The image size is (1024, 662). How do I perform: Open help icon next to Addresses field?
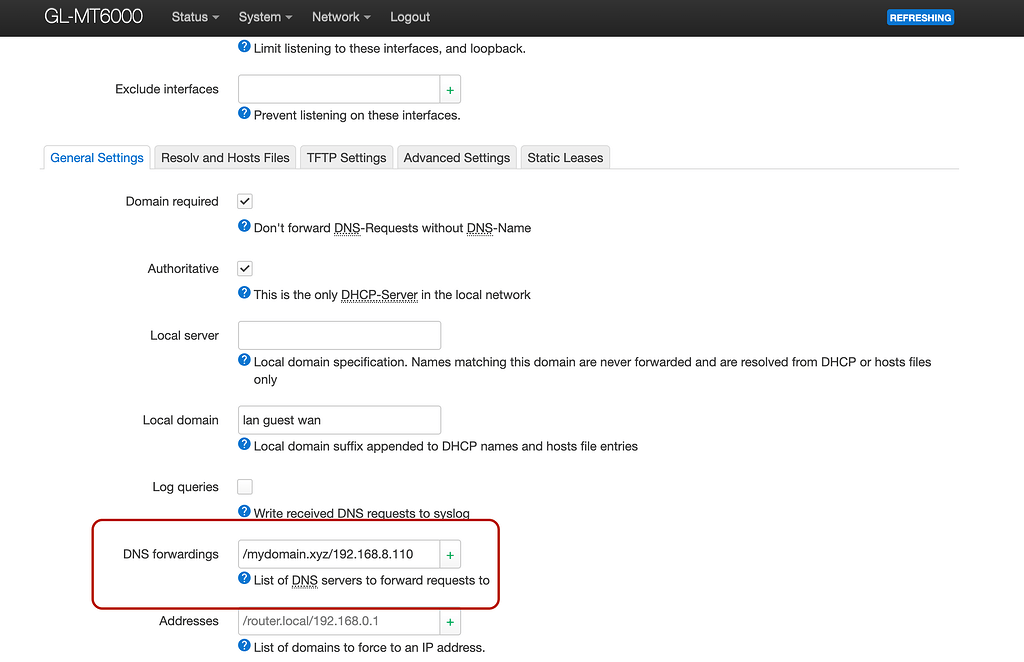[243, 647]
